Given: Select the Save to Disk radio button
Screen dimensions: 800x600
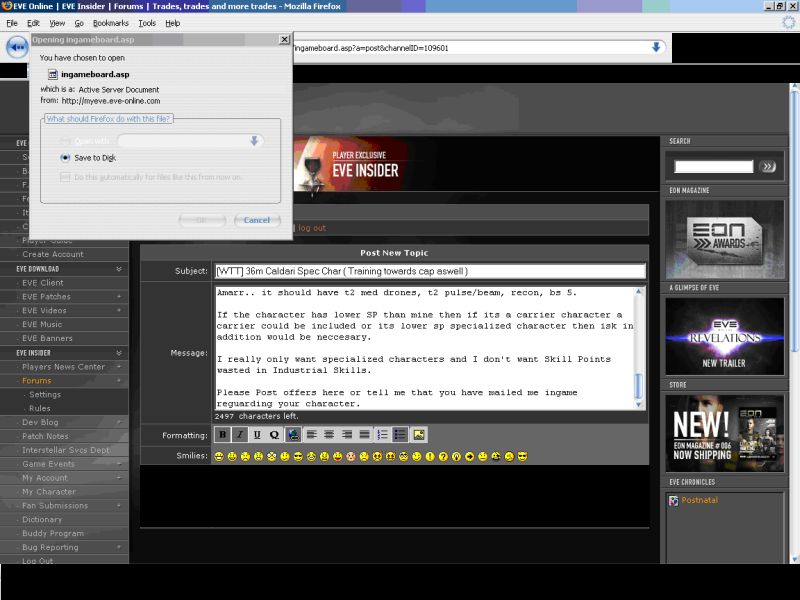Looking at the screenshot, I should coord(65,158).
